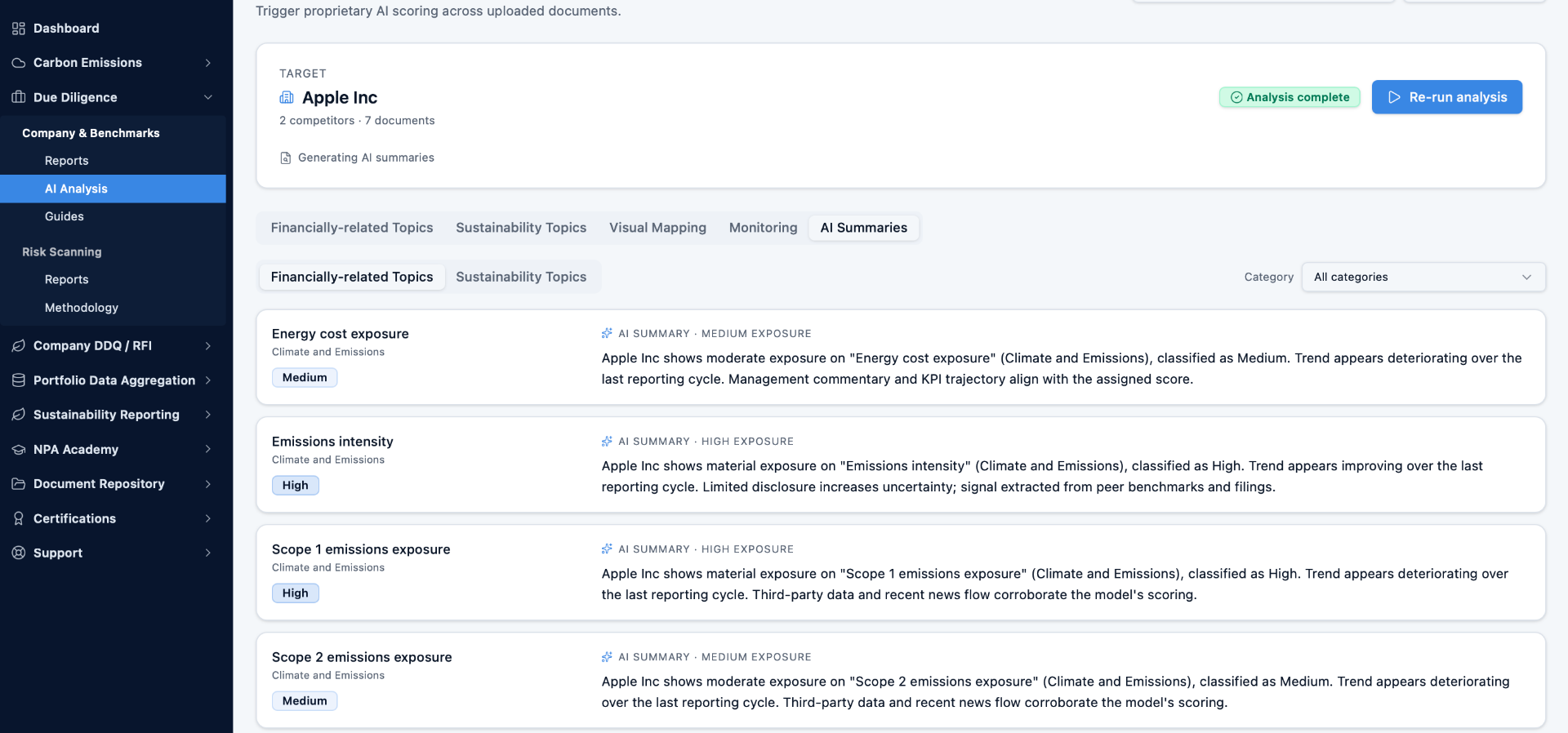Expand the Portfolio Data Aggregation chevron
The height and width of the screenshot is (733, 1568).
pos(208,380)
